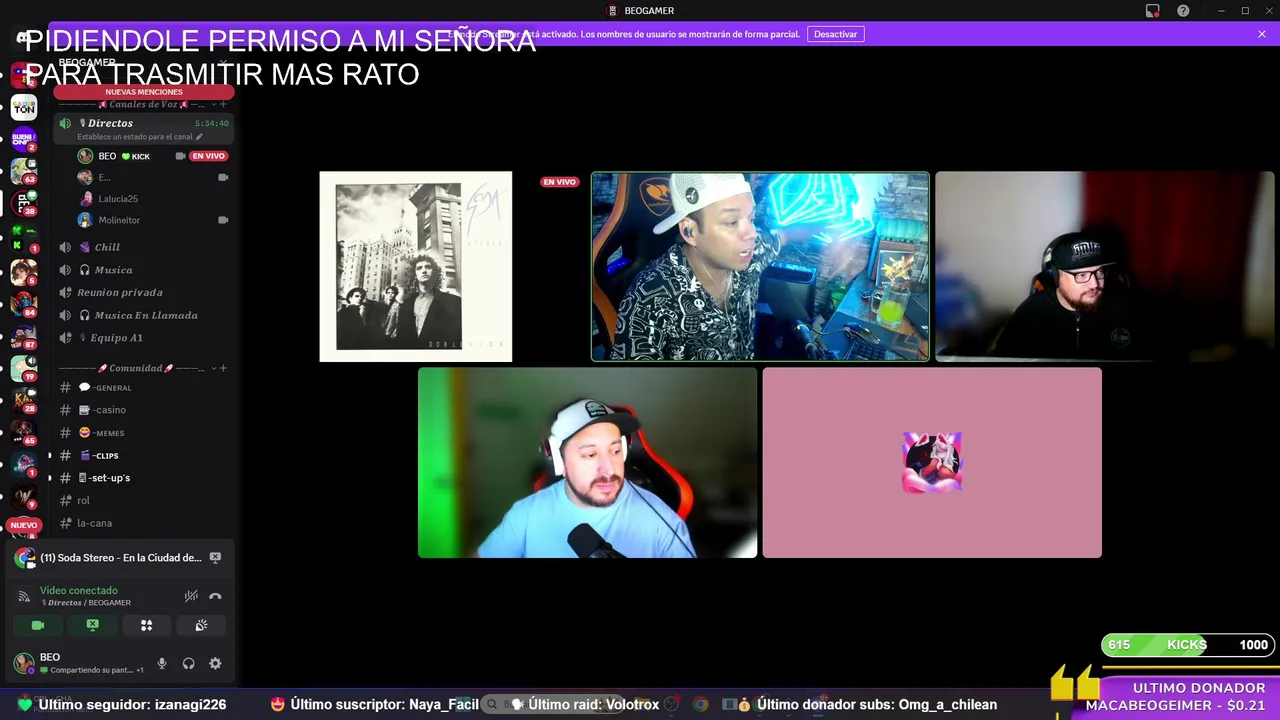Open server icon with 28 badge

click(23, 400)
